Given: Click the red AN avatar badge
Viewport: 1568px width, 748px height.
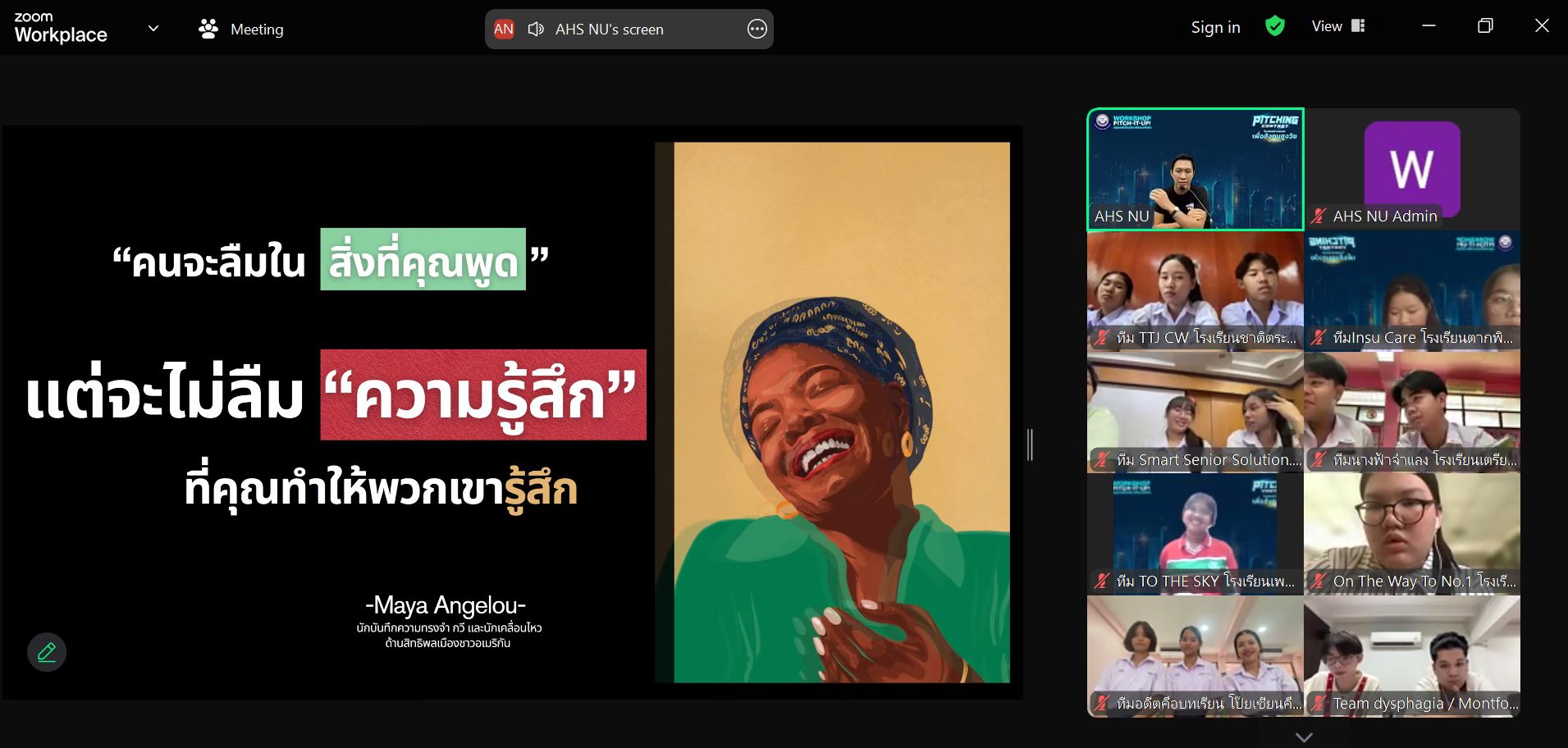Looking at the screenshot, I should [x=504, y=30].
